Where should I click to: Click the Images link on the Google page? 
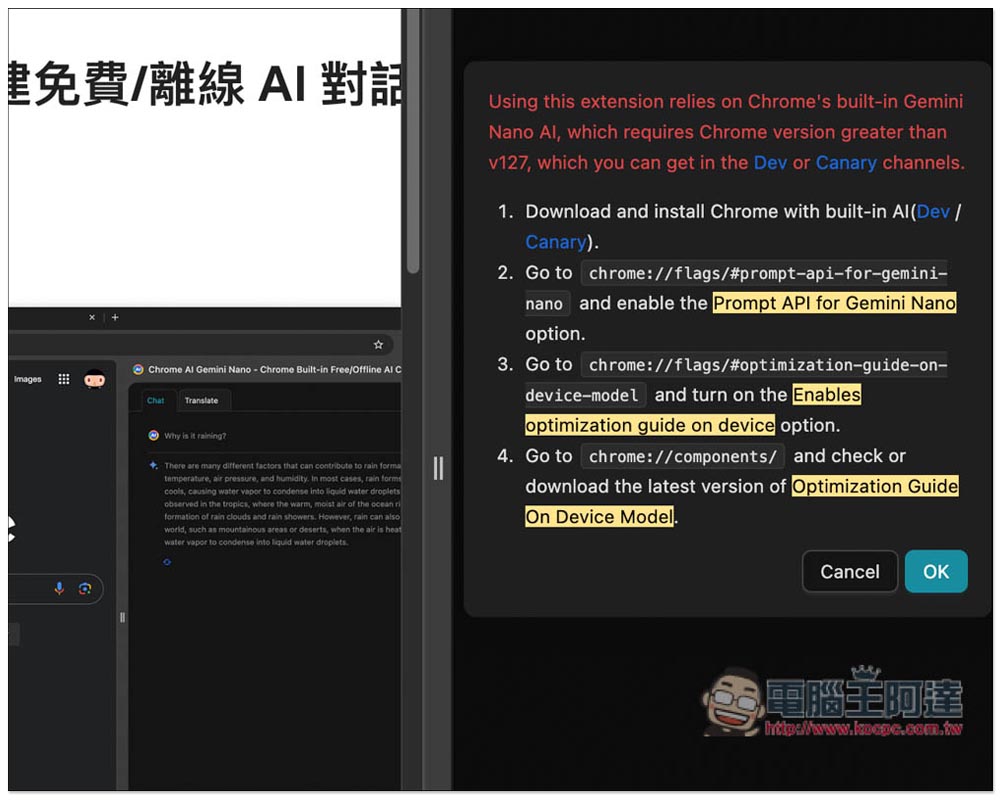coord(27,379)
